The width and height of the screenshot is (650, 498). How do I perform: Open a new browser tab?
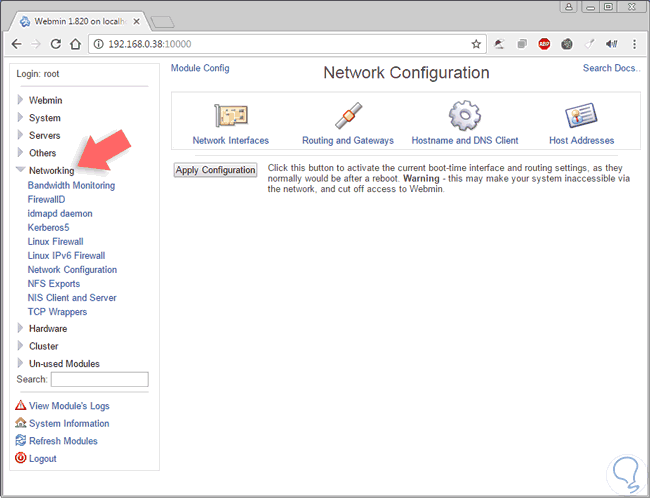click(x=162, y=22)
